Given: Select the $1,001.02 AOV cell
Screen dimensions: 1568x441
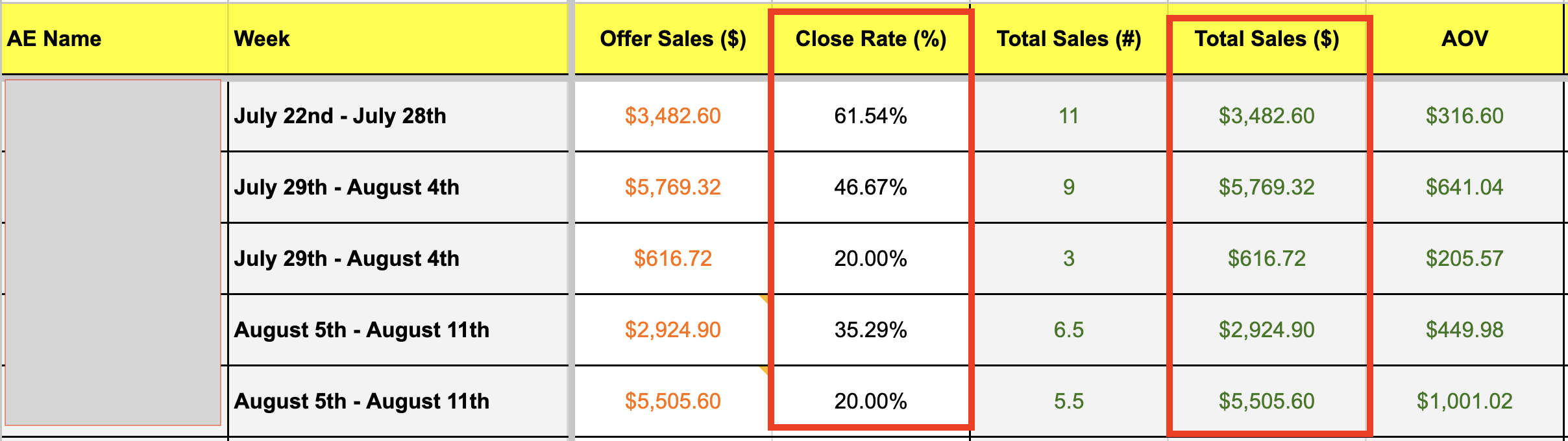Looking at the screenshot, I should coord(1464,401).
